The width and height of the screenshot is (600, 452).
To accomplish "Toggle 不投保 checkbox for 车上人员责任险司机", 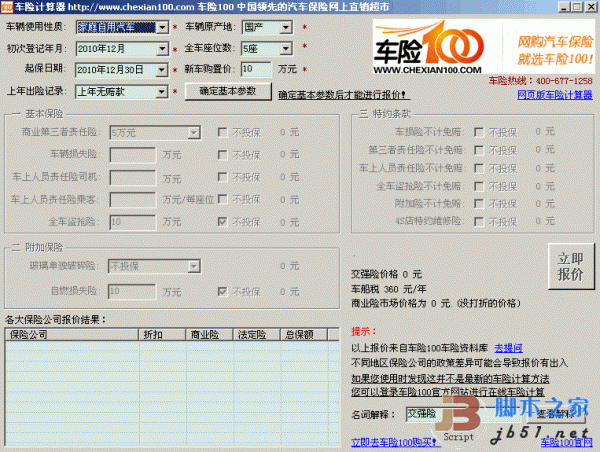I will coord(222,177).
